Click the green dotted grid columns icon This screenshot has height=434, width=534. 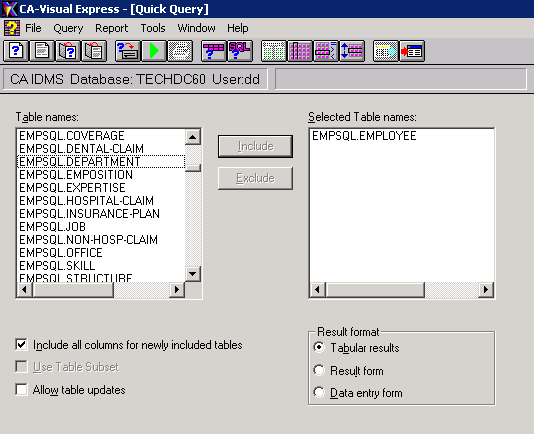tap(273, 51)
